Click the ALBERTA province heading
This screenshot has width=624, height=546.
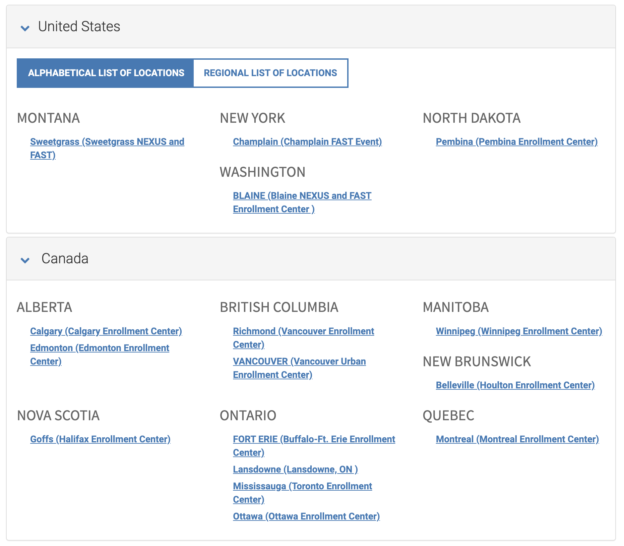coord(45,307)
